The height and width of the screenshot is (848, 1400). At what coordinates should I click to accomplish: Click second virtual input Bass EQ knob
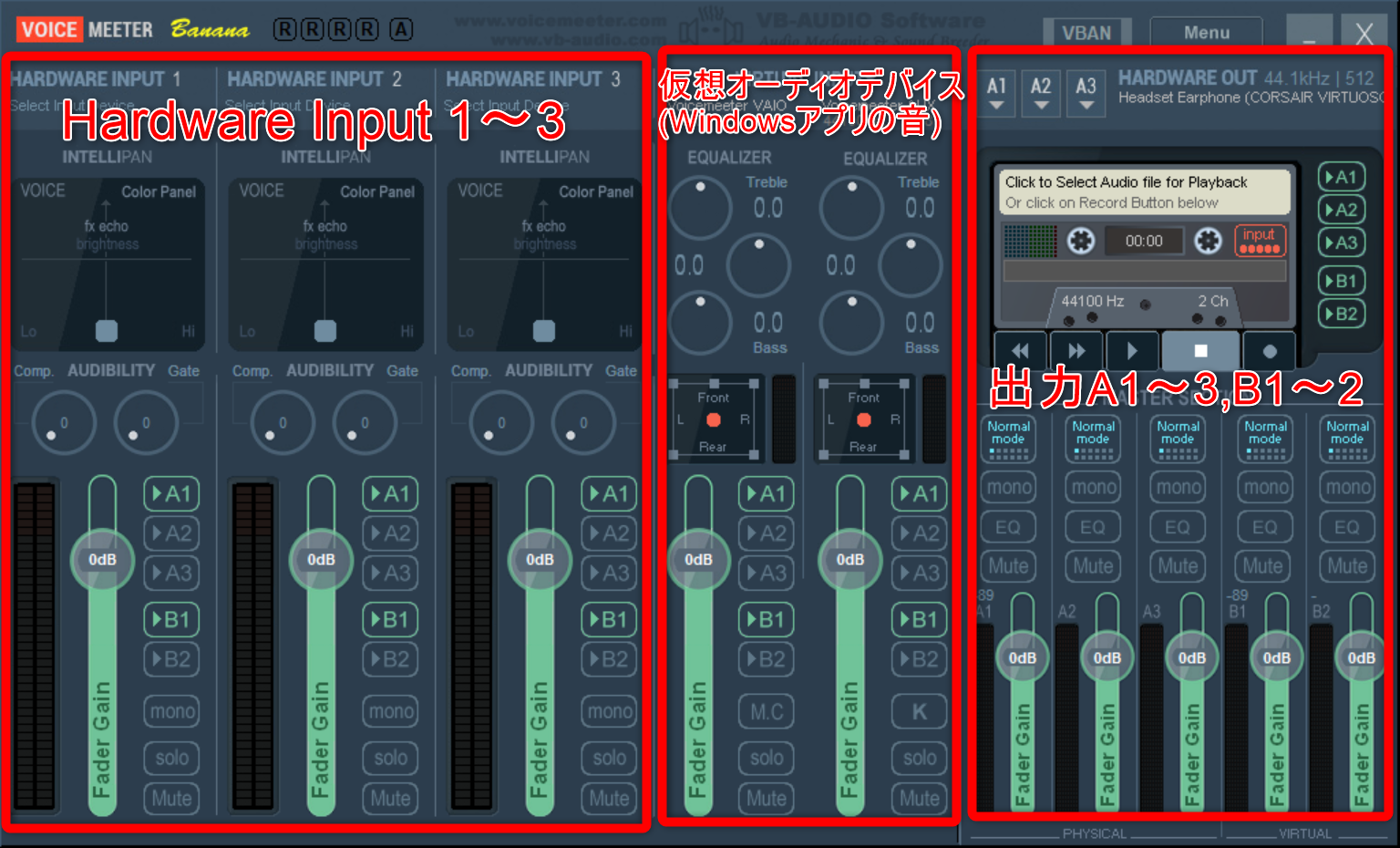click(851, 324)
